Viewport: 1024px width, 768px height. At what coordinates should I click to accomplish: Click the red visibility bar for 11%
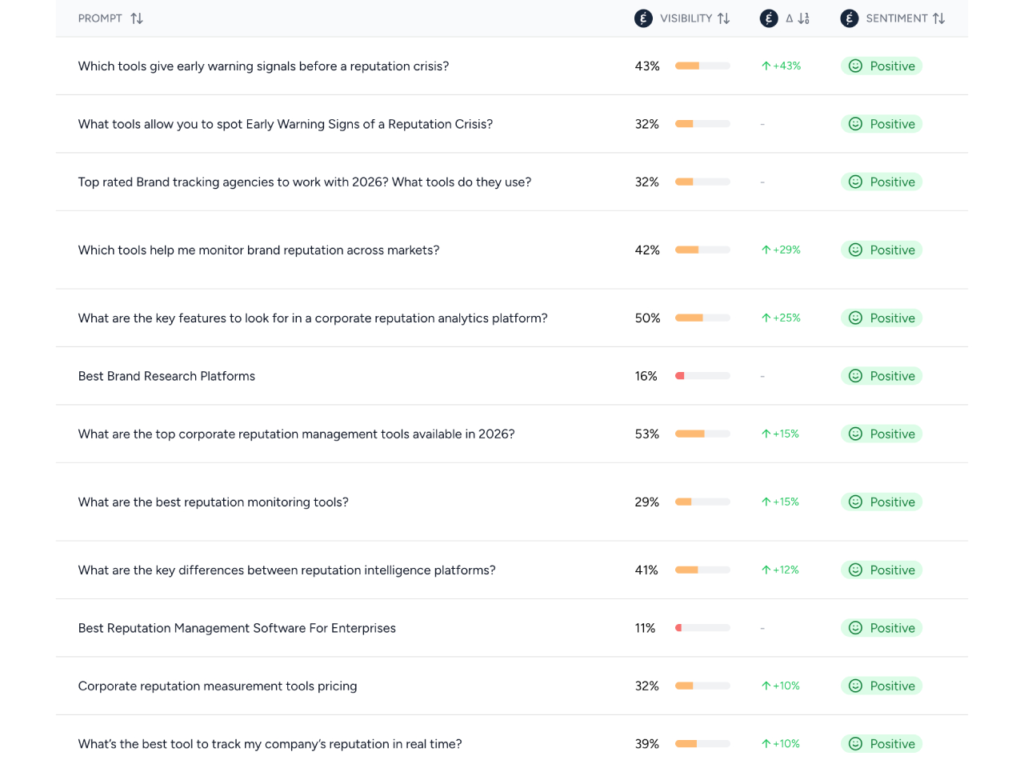702,628
